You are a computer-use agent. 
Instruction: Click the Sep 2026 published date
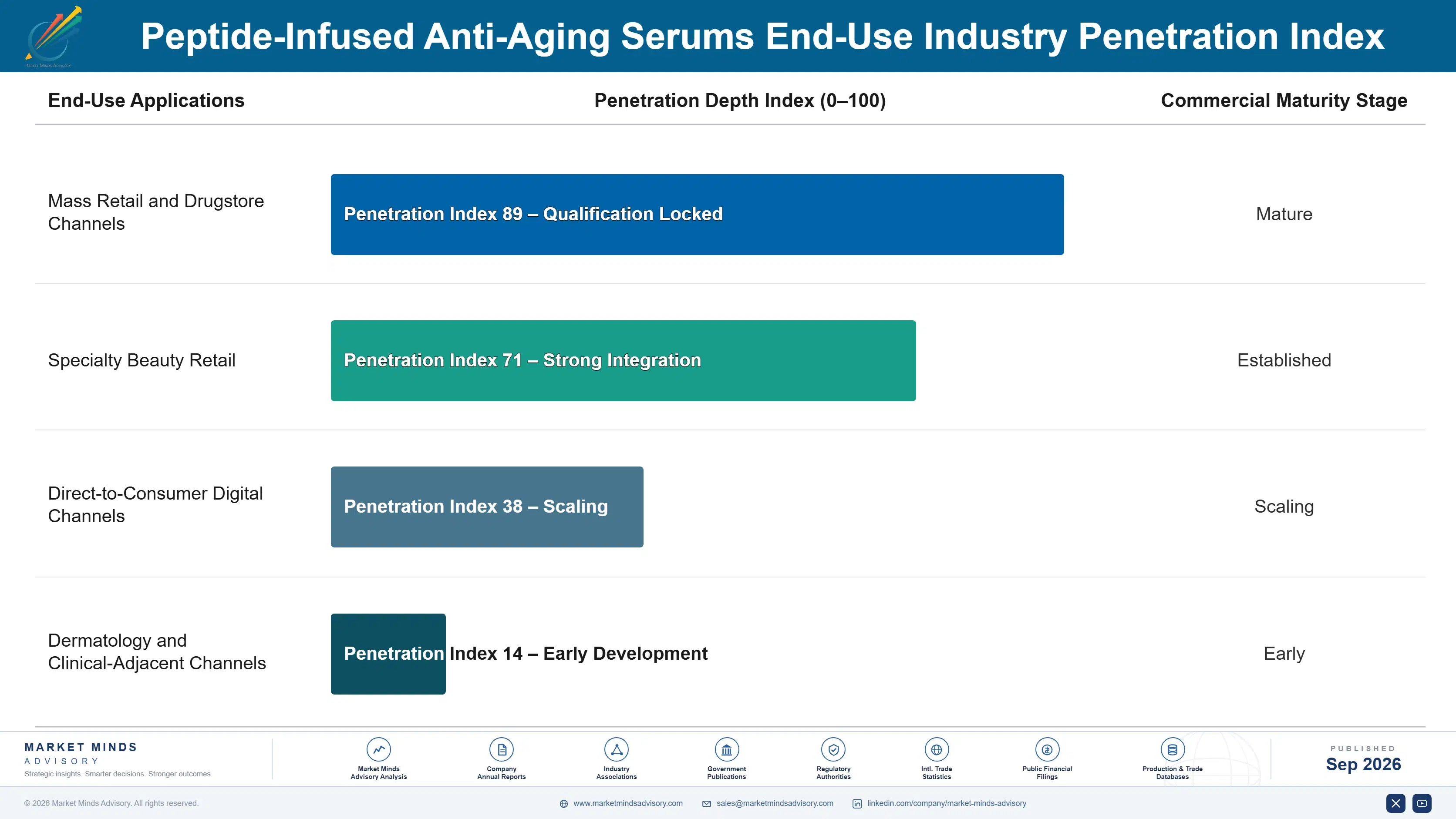pyautogui.click(x=1363, y=764)
